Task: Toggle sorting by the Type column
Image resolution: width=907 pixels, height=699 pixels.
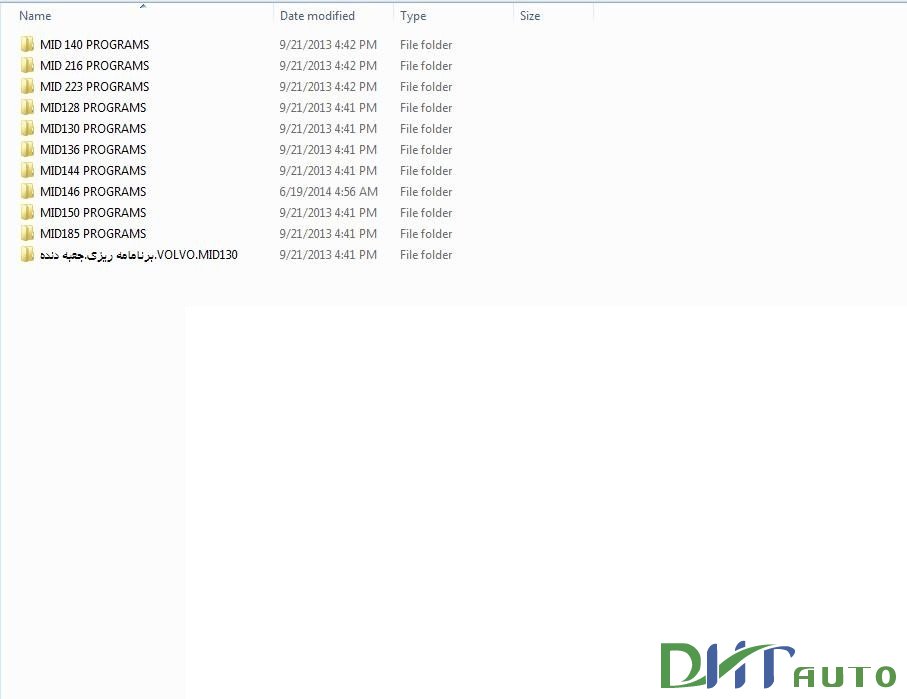Action: click(x=412, y=15)
